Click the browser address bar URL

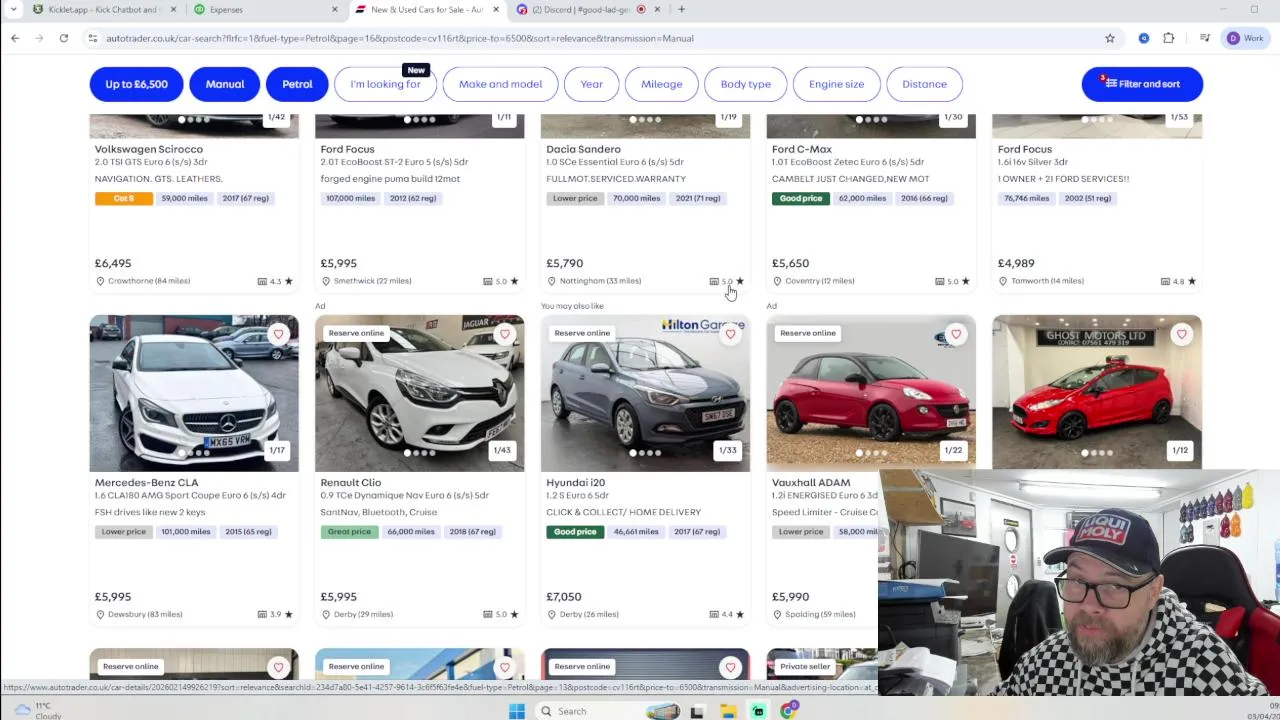point(400,38)
